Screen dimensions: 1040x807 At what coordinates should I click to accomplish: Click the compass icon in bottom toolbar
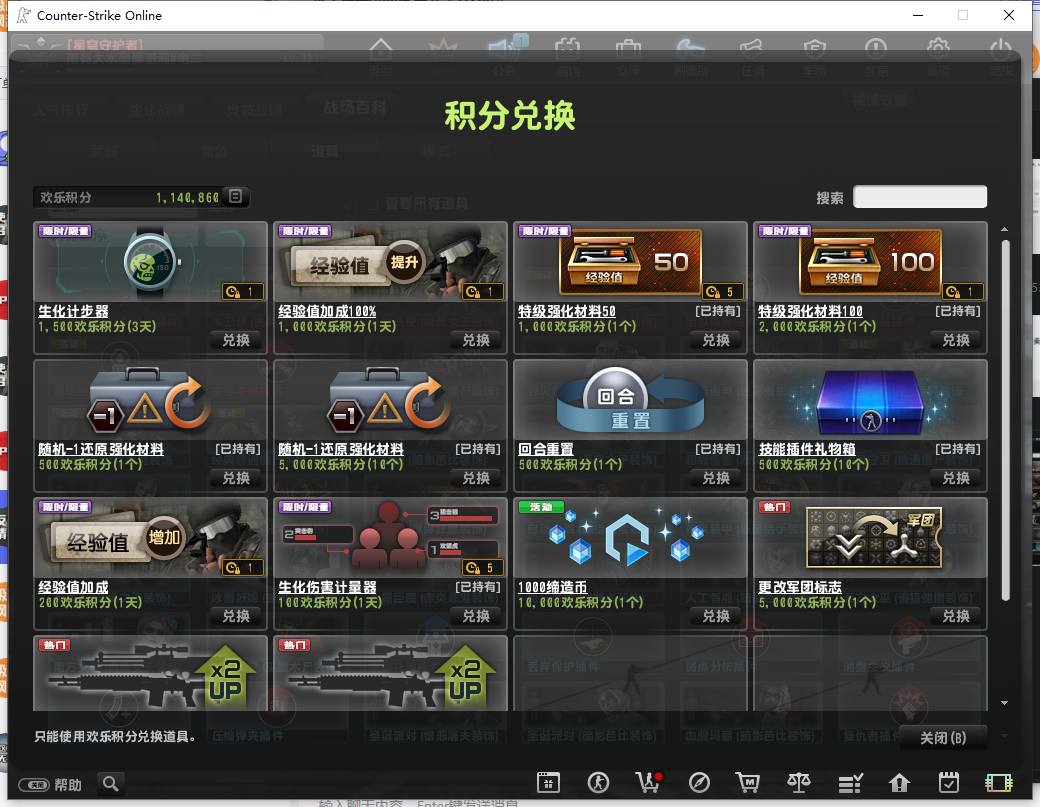pos(699,783)
